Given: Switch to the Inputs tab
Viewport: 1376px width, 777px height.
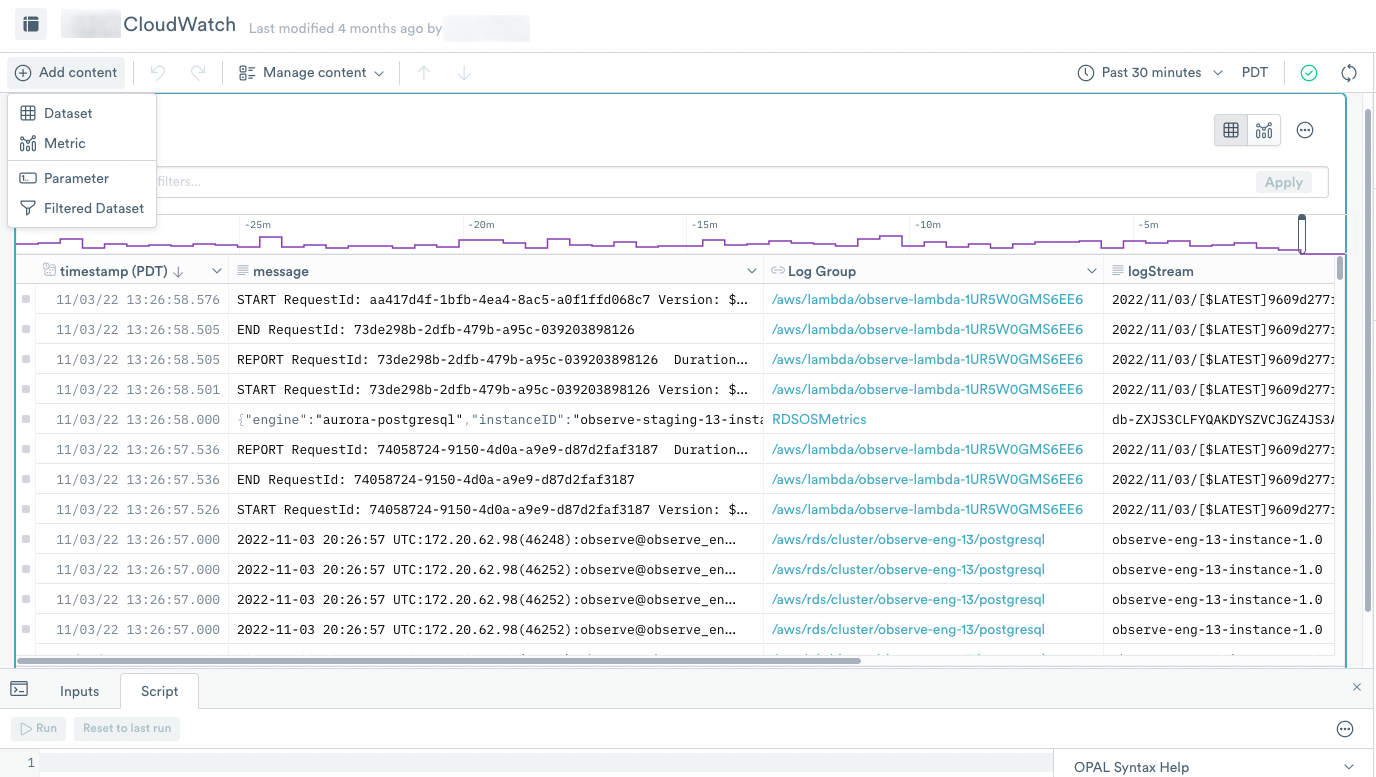Looking at the screenshot, I should (x=79, y=692).
